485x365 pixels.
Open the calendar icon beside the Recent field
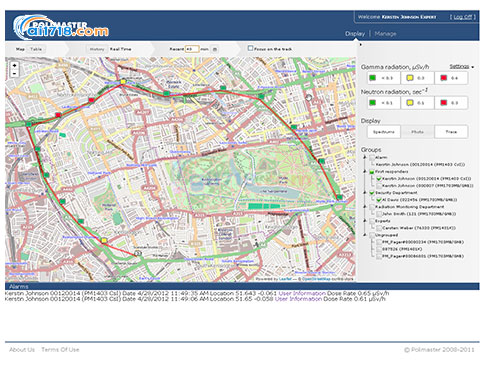[x=215, y=49]
